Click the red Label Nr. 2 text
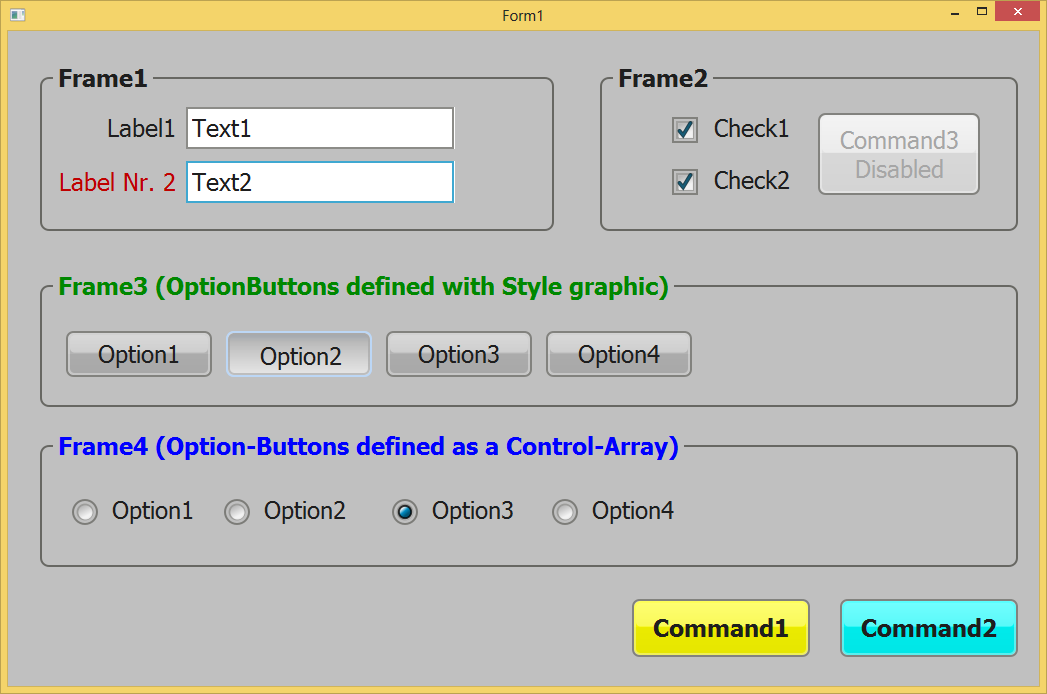The height and width of the screenshot is (694, 1047). click(117, 182)
